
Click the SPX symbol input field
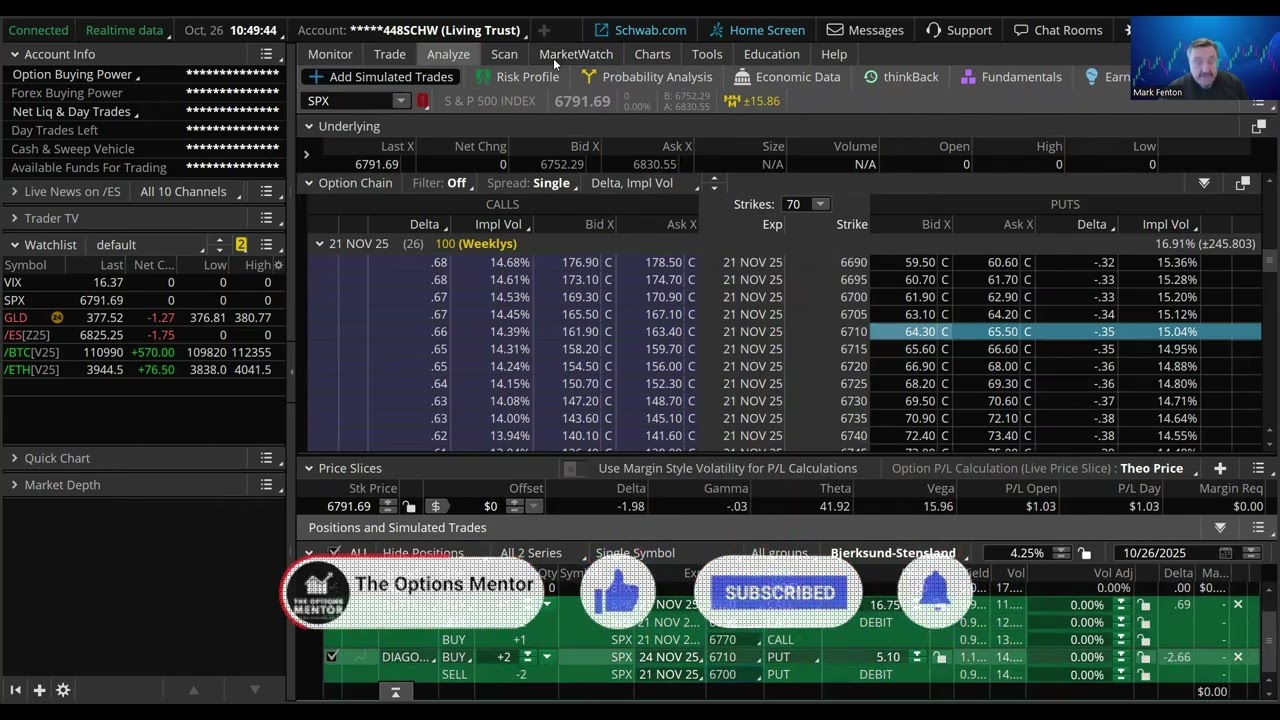(x=347, y=101)
